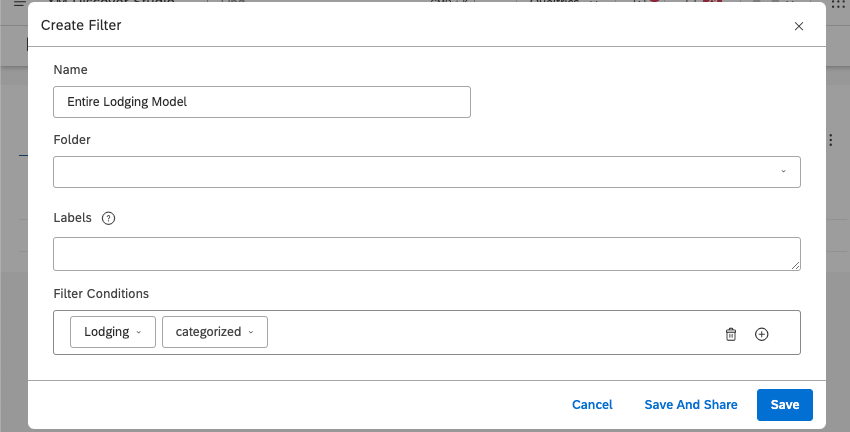The height and width of the screenshot is (432, 850).
Task: Delete the Lodging filter condition with the trash icon
Action: point(730,334)
